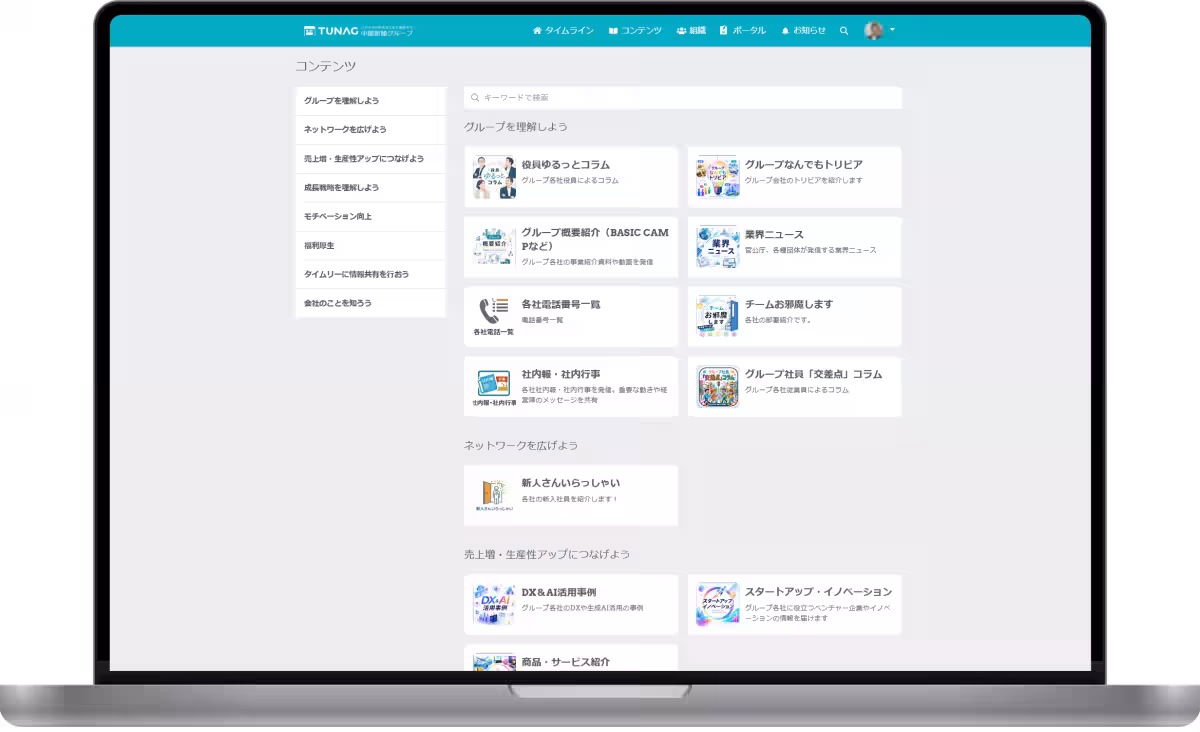Image resolution: width=1200 pixels, height=732 pixels.
Task: Click the スタートアップ・イノベーション thumbnail
Action: point(717,604)
